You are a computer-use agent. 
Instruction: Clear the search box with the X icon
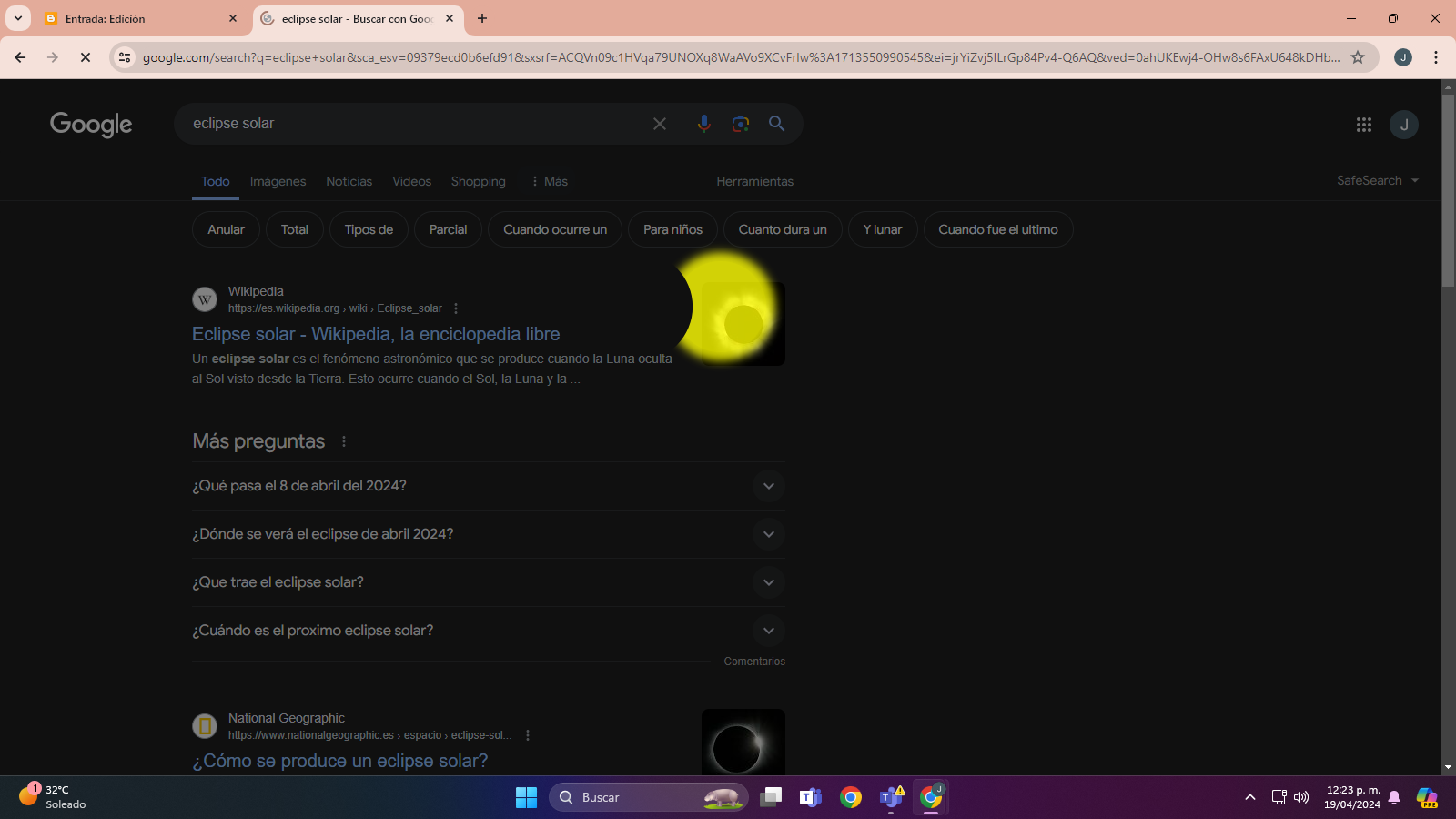(x=660, y=124)
